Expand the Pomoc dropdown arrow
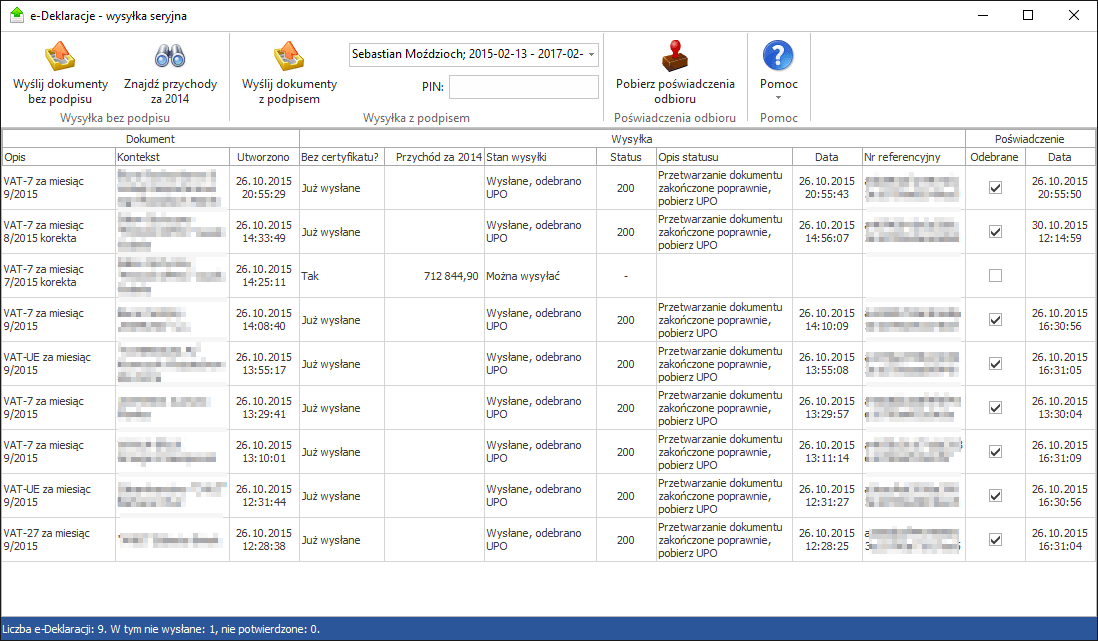 (778, 98)
